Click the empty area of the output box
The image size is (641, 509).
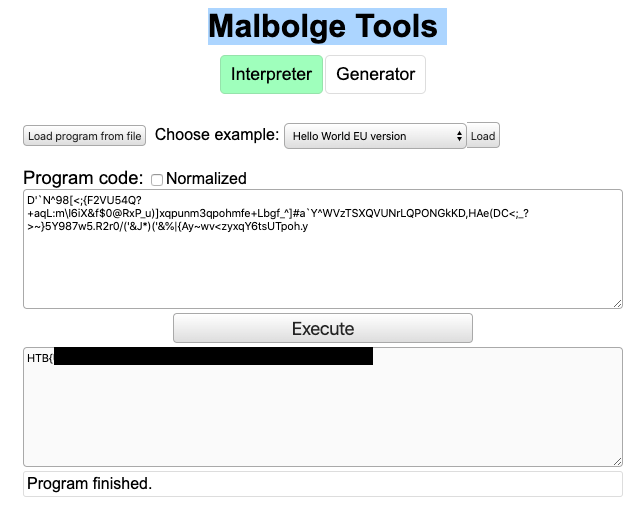[322, 418]
